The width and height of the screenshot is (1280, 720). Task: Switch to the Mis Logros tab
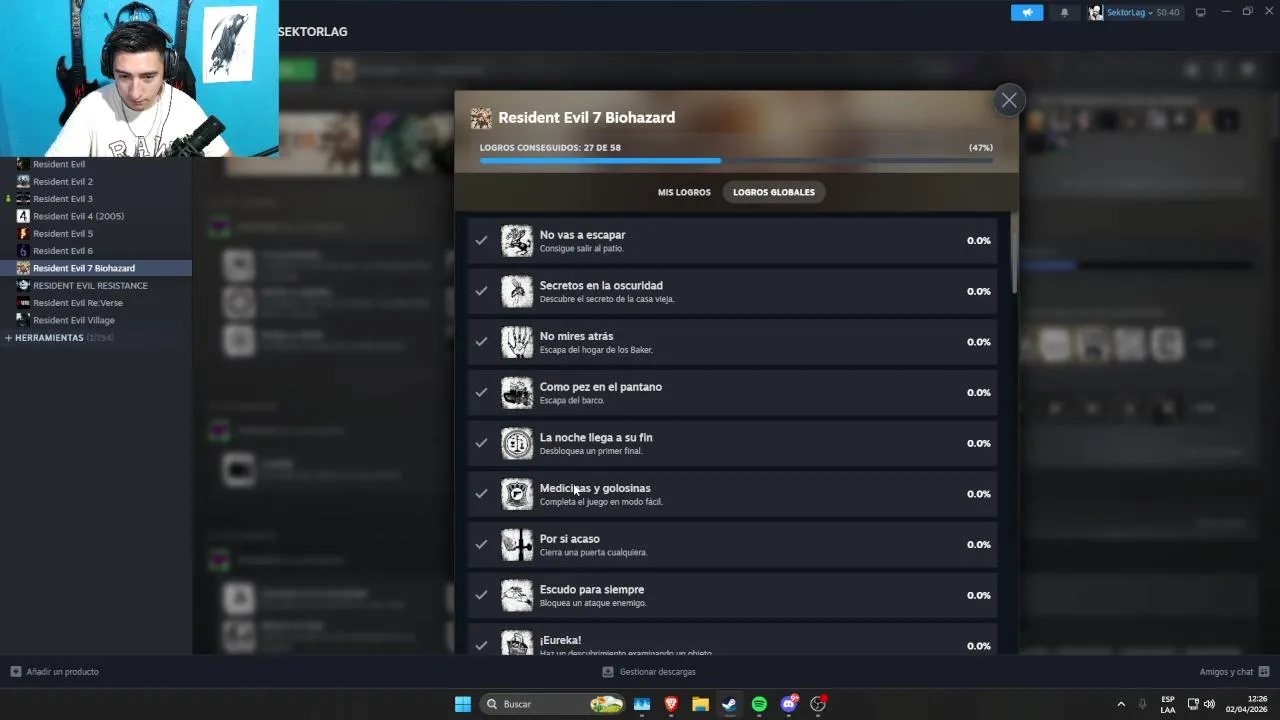[684, 192]
